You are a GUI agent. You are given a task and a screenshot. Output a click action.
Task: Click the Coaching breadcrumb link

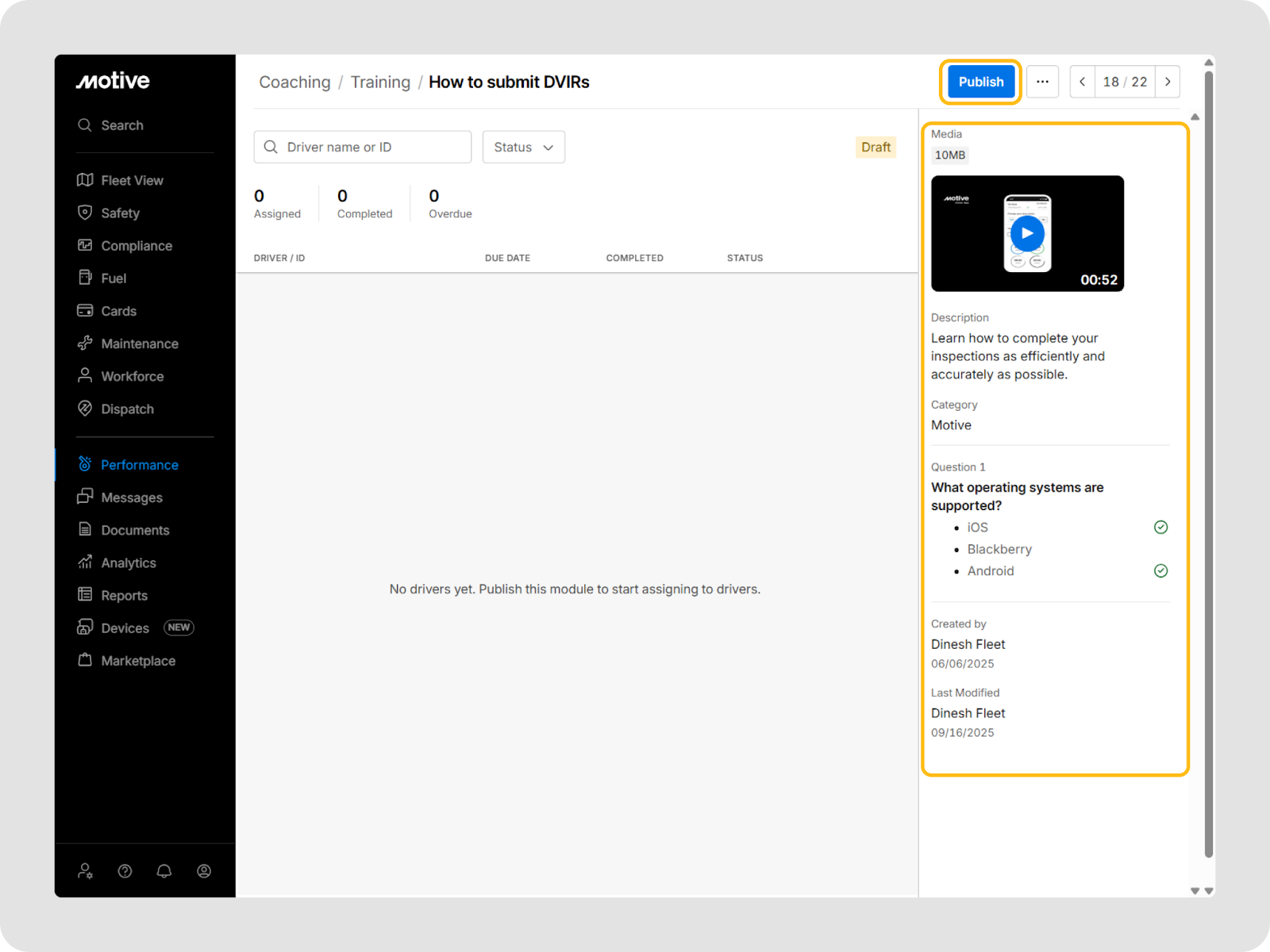(294, 83)
